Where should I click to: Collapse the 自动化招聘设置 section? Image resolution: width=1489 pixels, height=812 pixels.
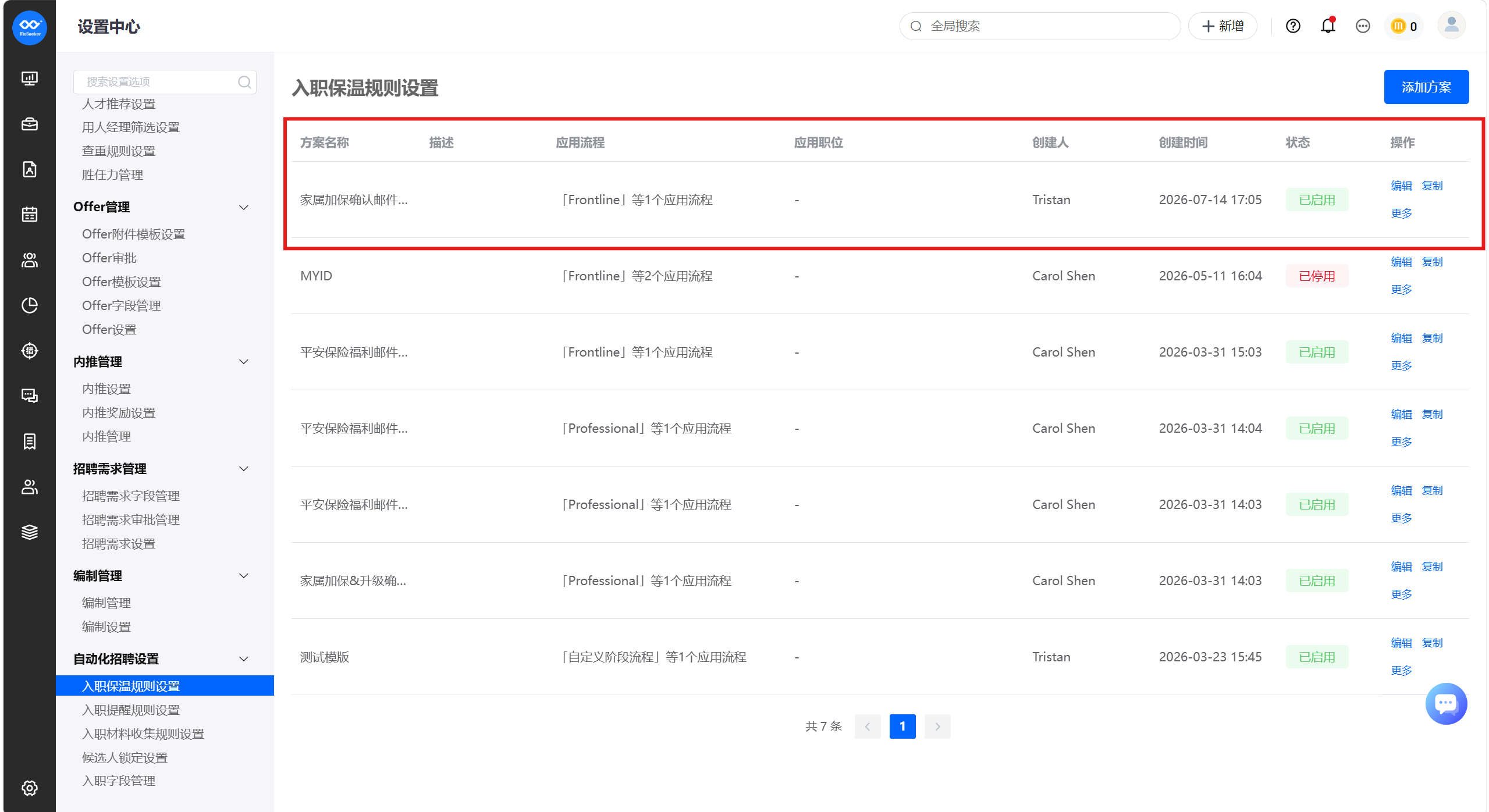tap(244, 659)
